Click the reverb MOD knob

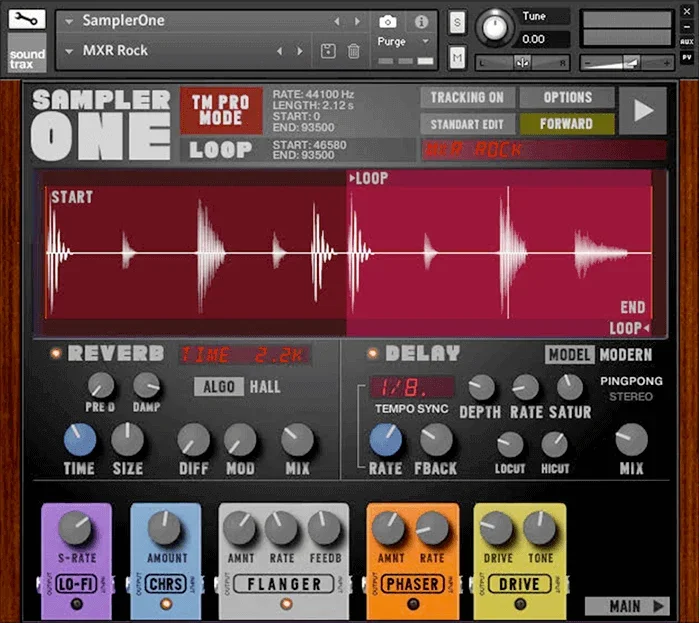coord(240,440)
